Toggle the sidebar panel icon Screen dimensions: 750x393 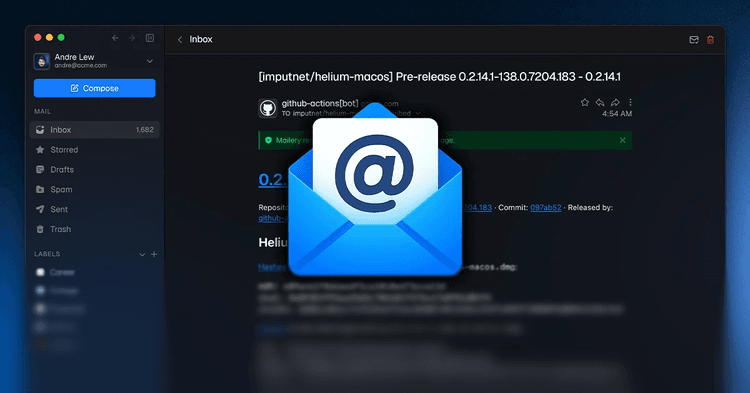click(150, 38)
